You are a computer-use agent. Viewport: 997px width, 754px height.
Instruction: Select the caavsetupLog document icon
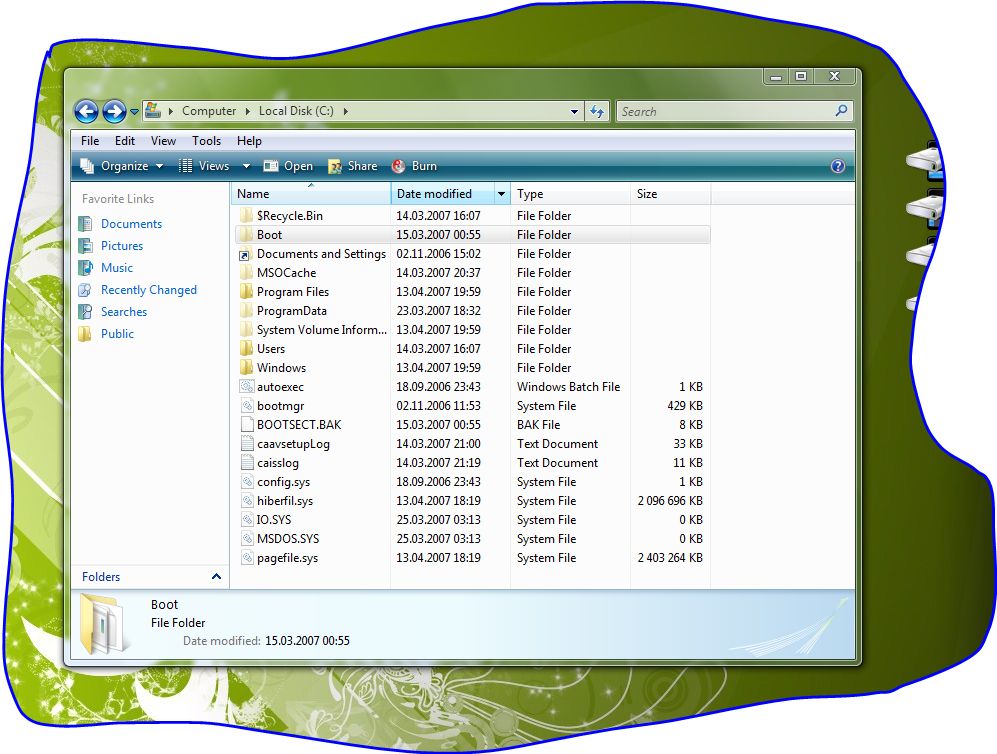[247, 444]
